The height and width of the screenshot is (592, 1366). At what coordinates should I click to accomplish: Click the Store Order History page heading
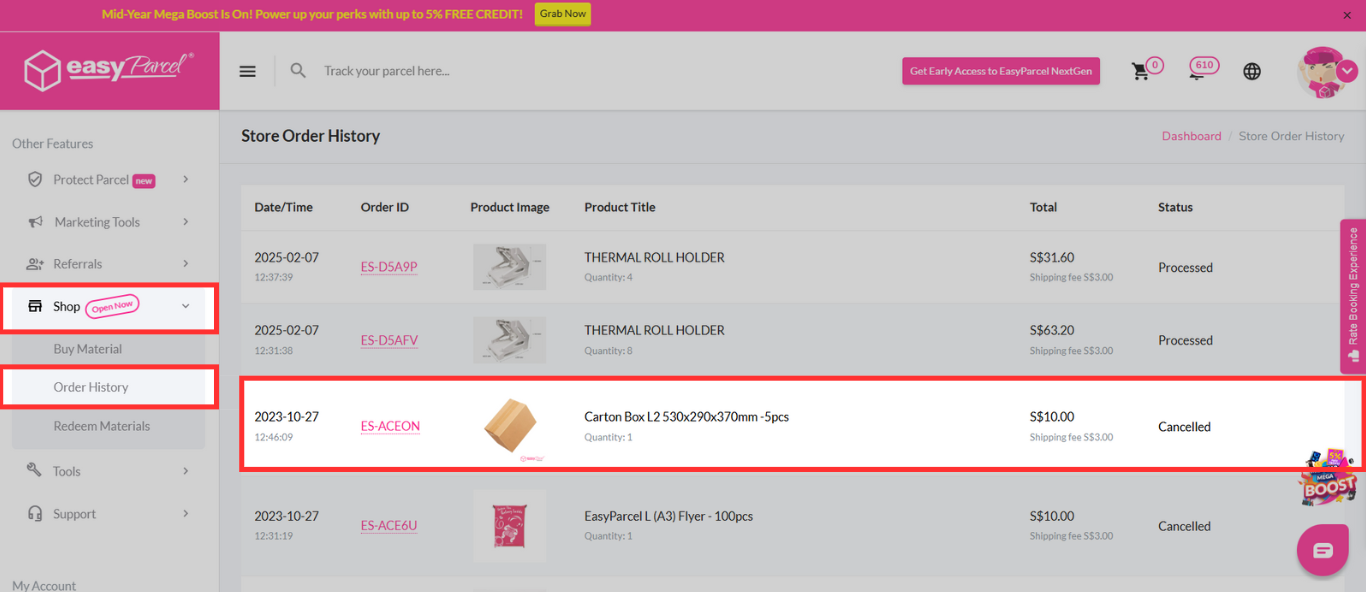point(311,136)
